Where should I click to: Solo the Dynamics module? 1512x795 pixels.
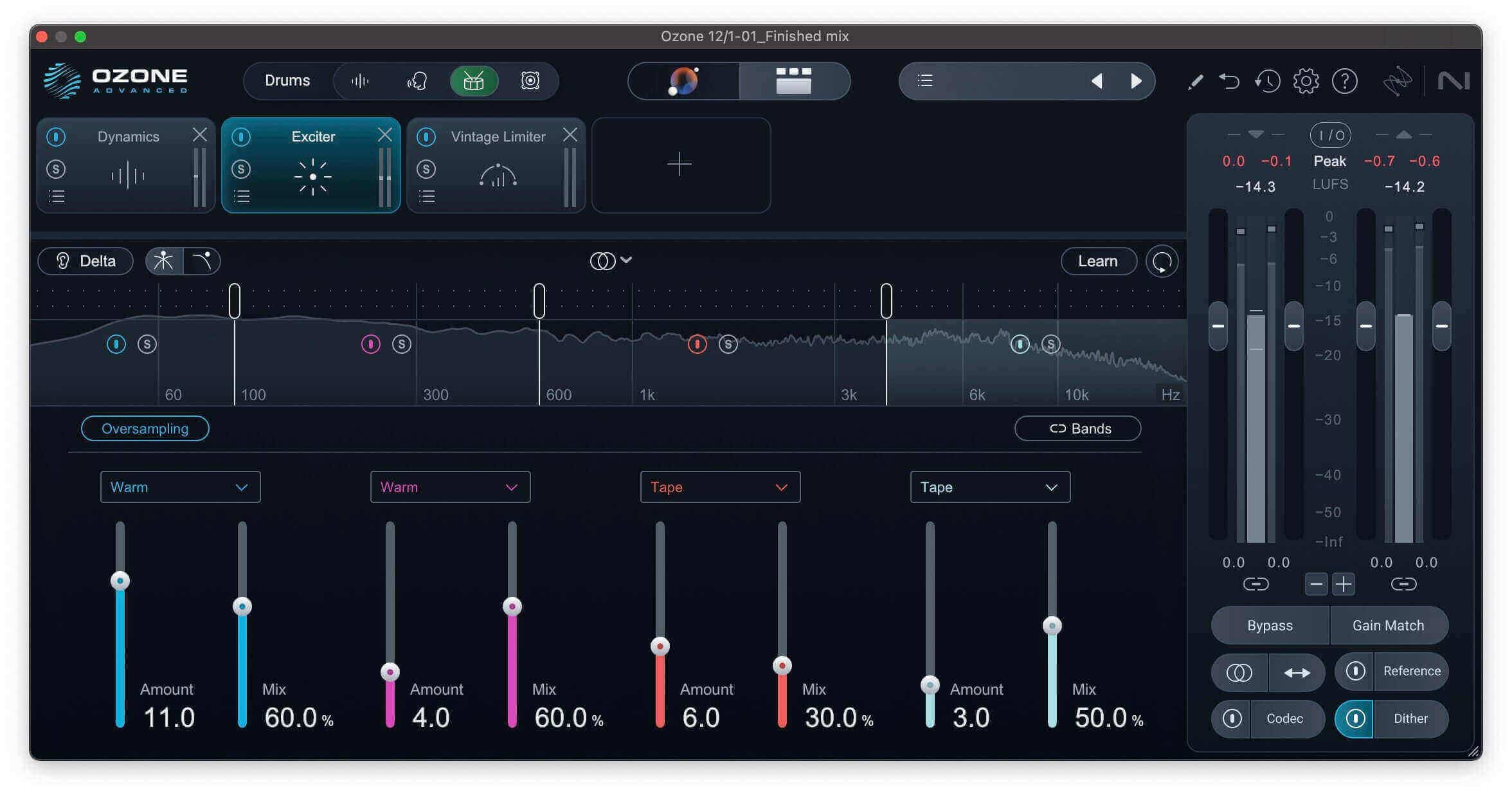57,169
